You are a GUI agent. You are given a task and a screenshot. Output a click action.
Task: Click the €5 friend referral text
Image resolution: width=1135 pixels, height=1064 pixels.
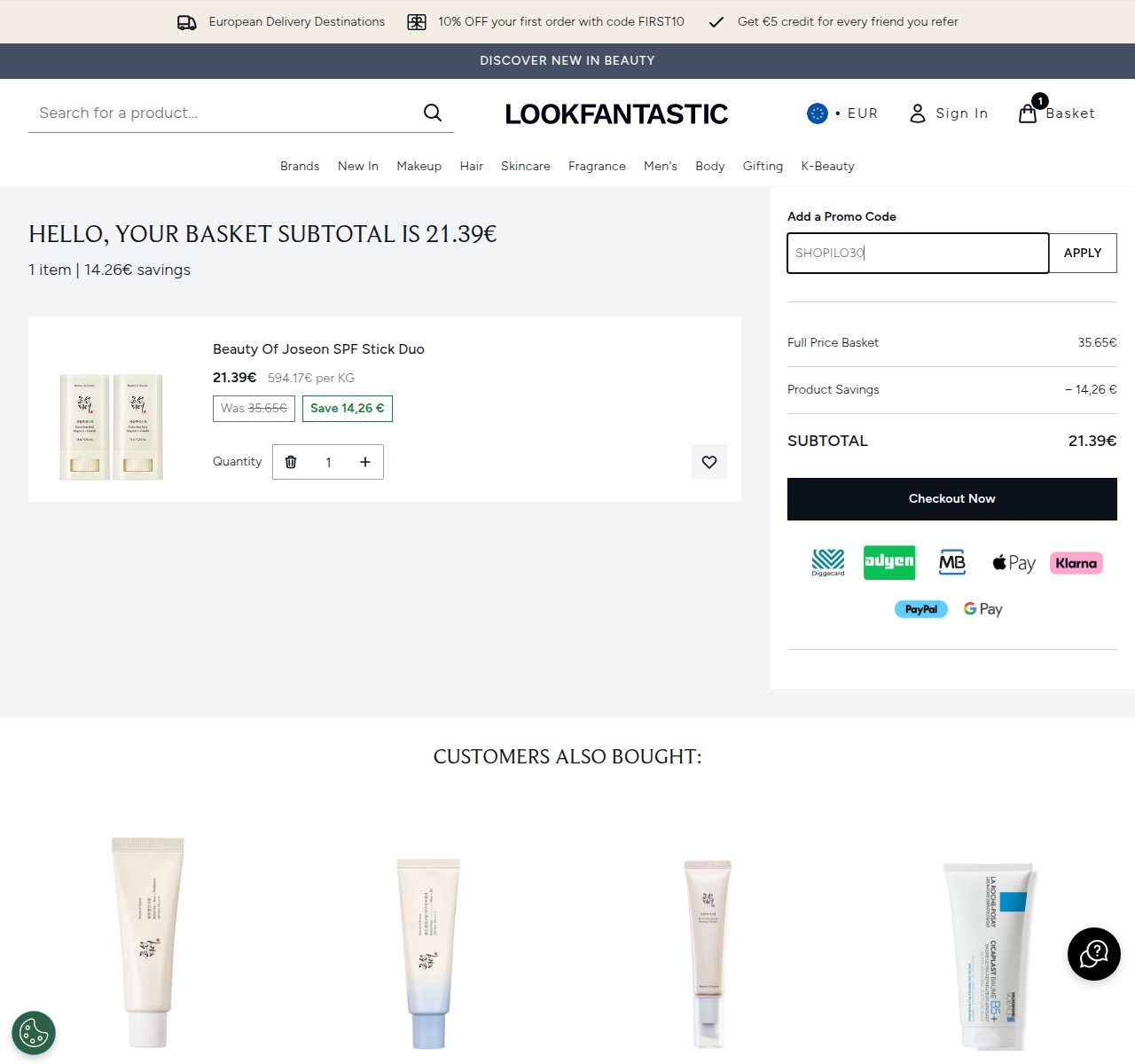click(x=848, y=21)
